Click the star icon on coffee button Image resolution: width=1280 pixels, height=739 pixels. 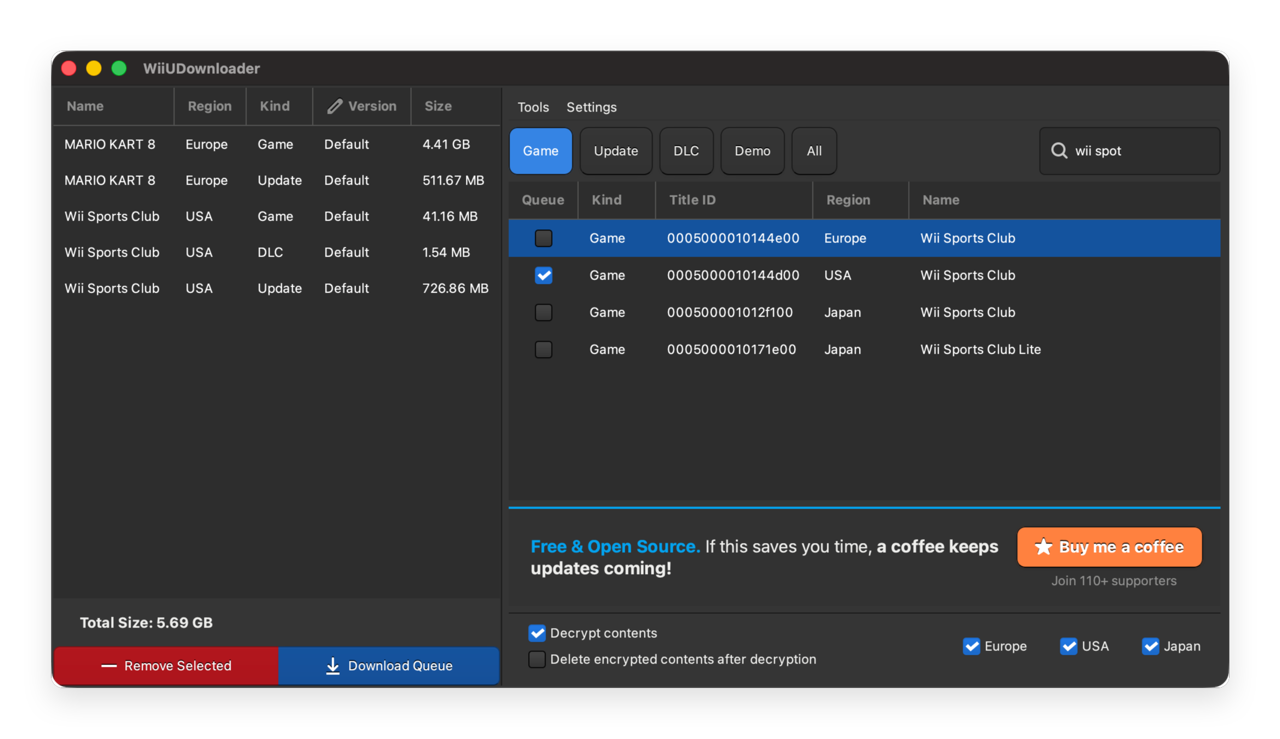(1043, 547)
